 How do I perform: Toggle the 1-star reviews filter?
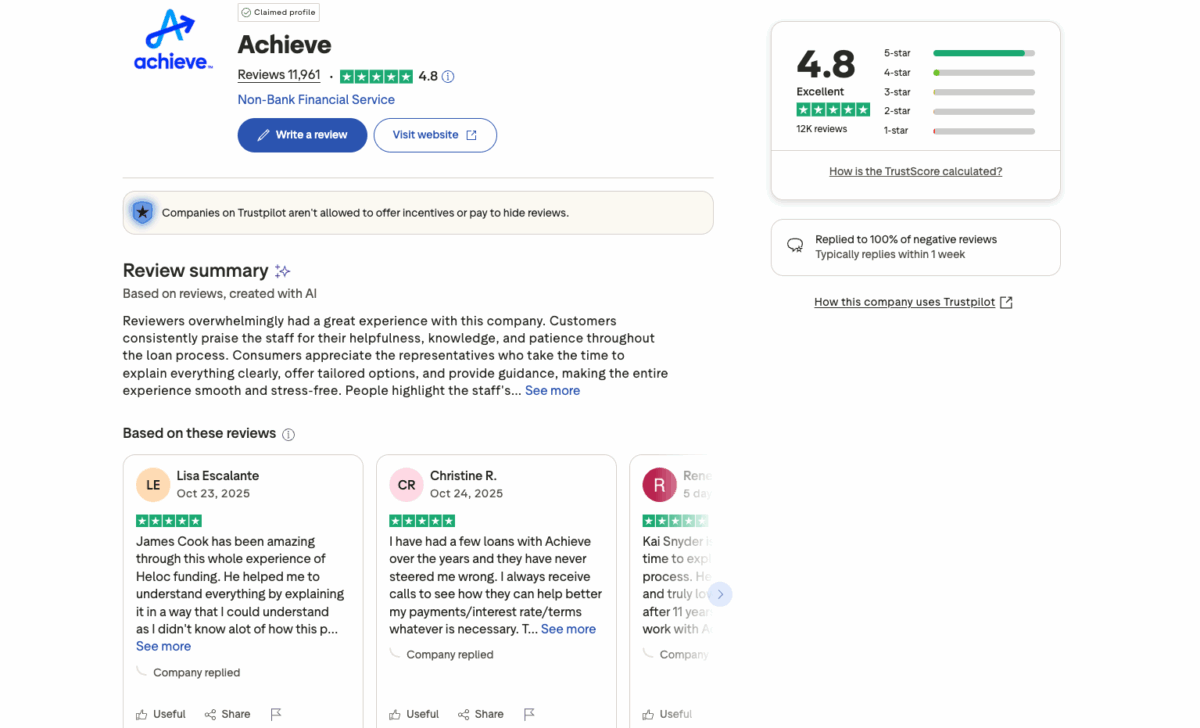tap(983, 130)
